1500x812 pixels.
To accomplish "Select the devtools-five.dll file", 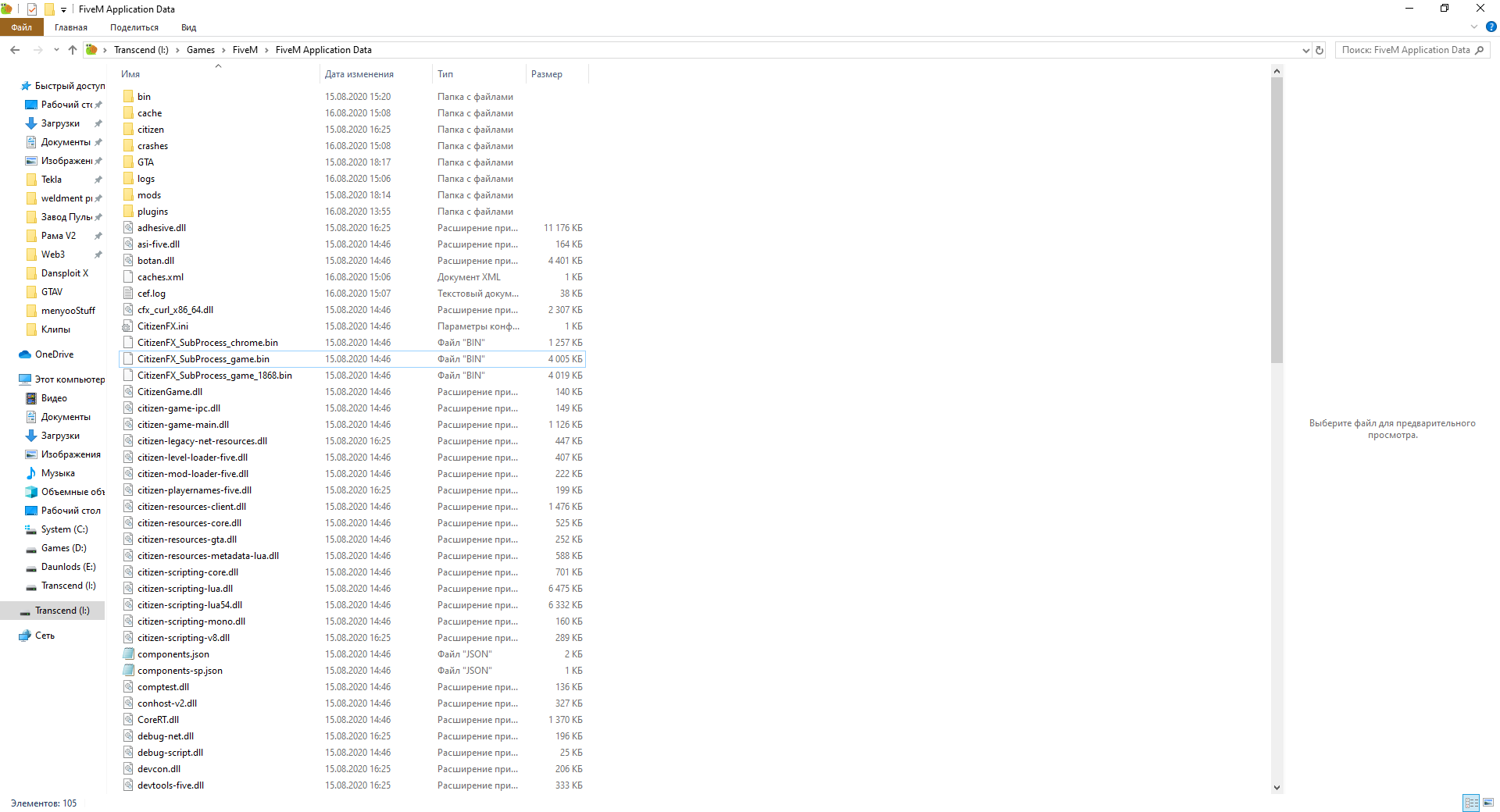I will (x=352, y=785).
